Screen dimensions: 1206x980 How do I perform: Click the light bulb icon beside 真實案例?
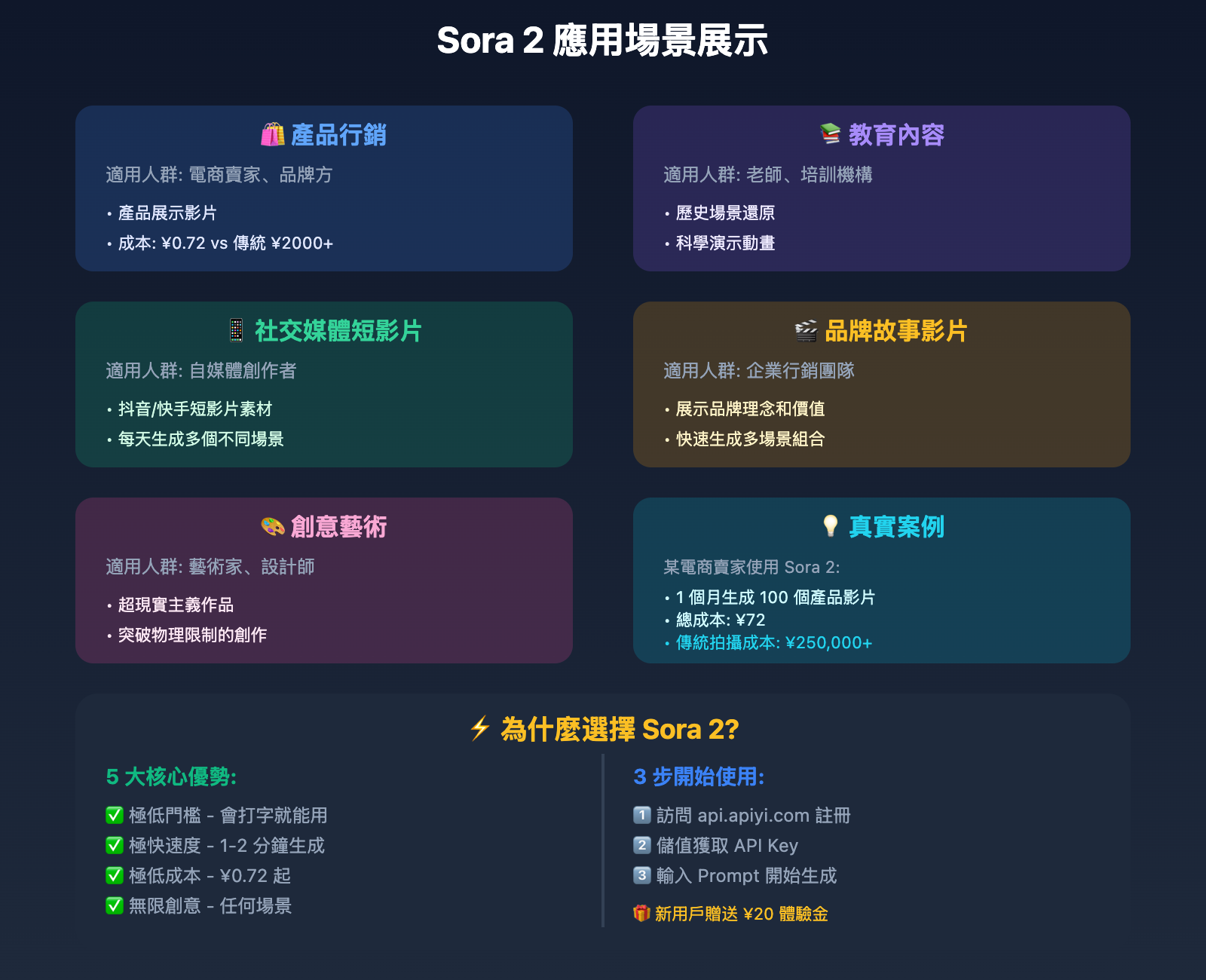coord(830,526)
